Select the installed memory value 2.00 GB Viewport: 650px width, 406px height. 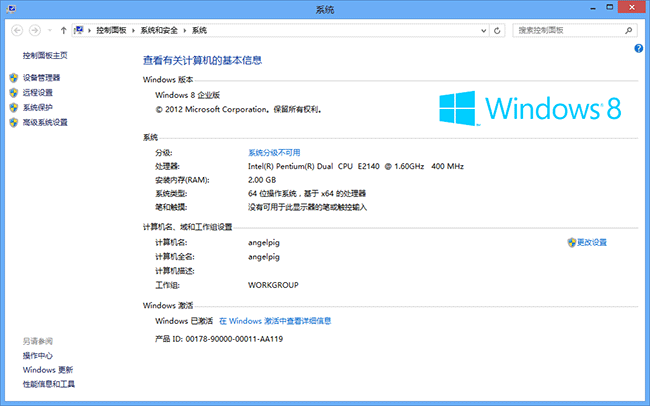pyautogui.click(x=262, y=180)
